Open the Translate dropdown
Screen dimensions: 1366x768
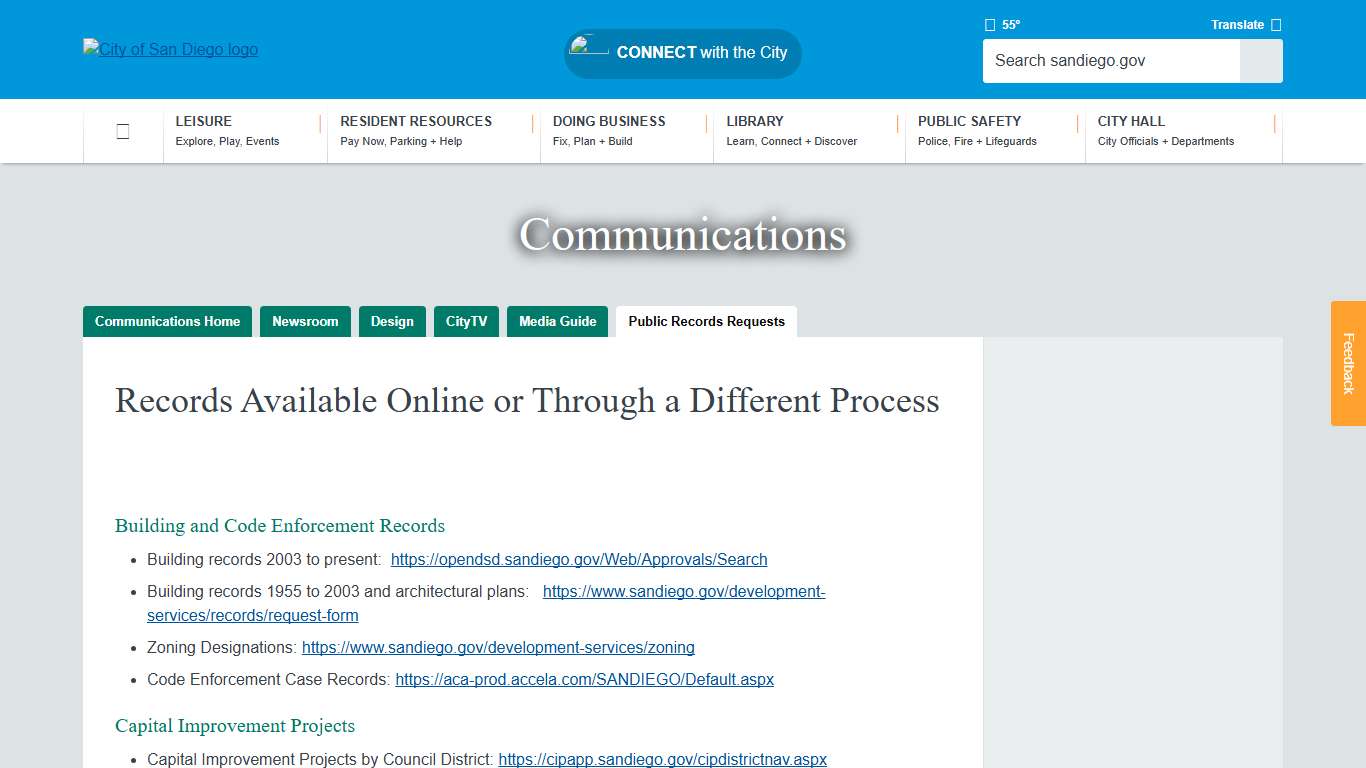pos(1238,24)
